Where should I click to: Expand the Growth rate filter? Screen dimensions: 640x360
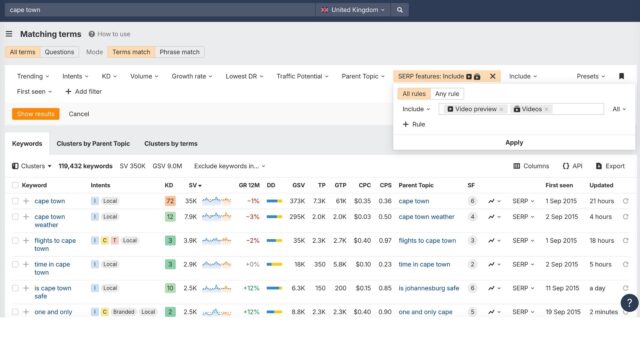[192, 76]
